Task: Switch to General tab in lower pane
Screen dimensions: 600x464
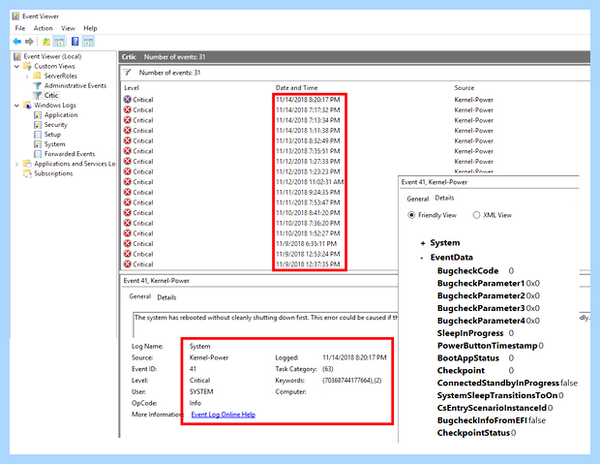Action: coord(140,296)
